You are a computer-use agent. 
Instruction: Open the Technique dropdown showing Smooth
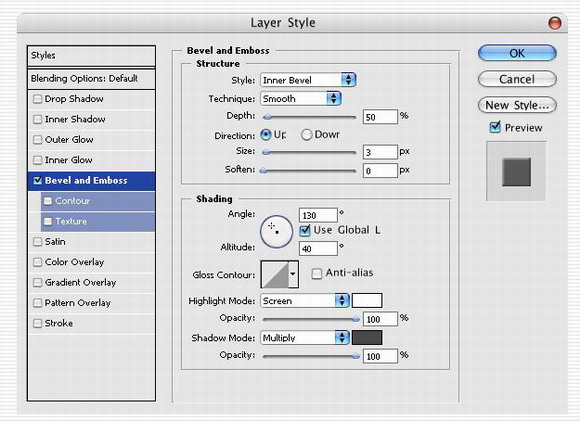[301, 98]
